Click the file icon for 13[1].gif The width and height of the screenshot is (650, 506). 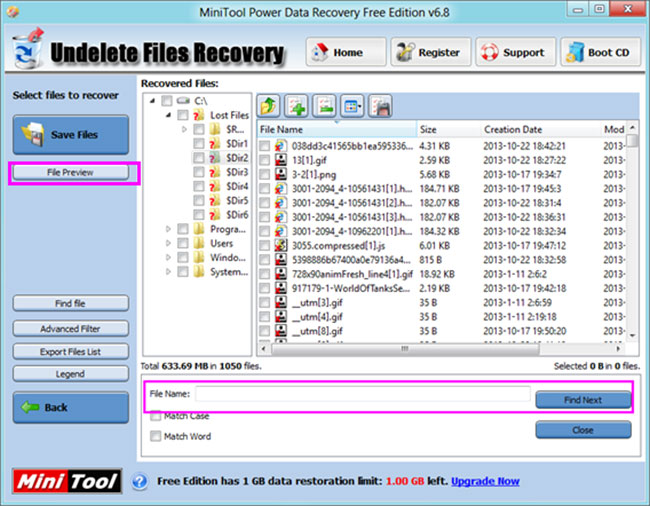[281, 160]
